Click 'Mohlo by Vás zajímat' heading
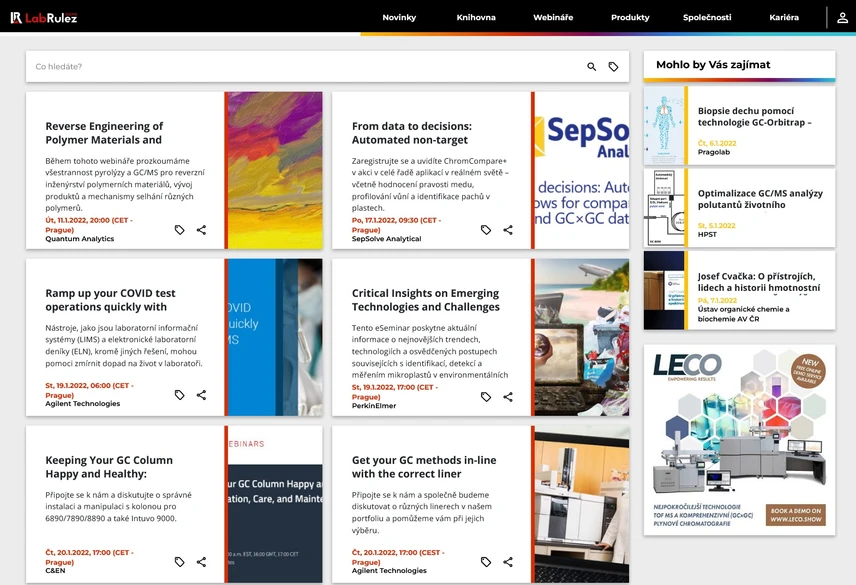Screen dimensions: 856x585 click(713, 65)
